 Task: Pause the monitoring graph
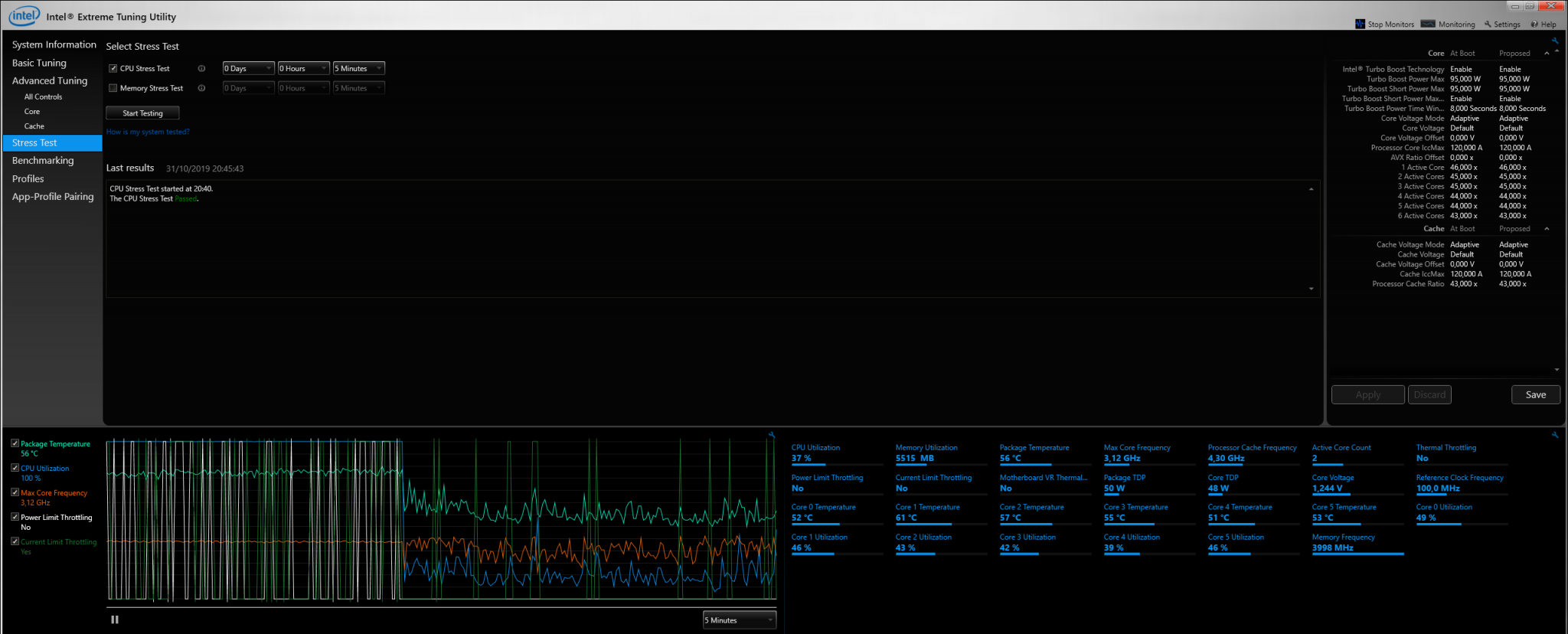point(115,619)
